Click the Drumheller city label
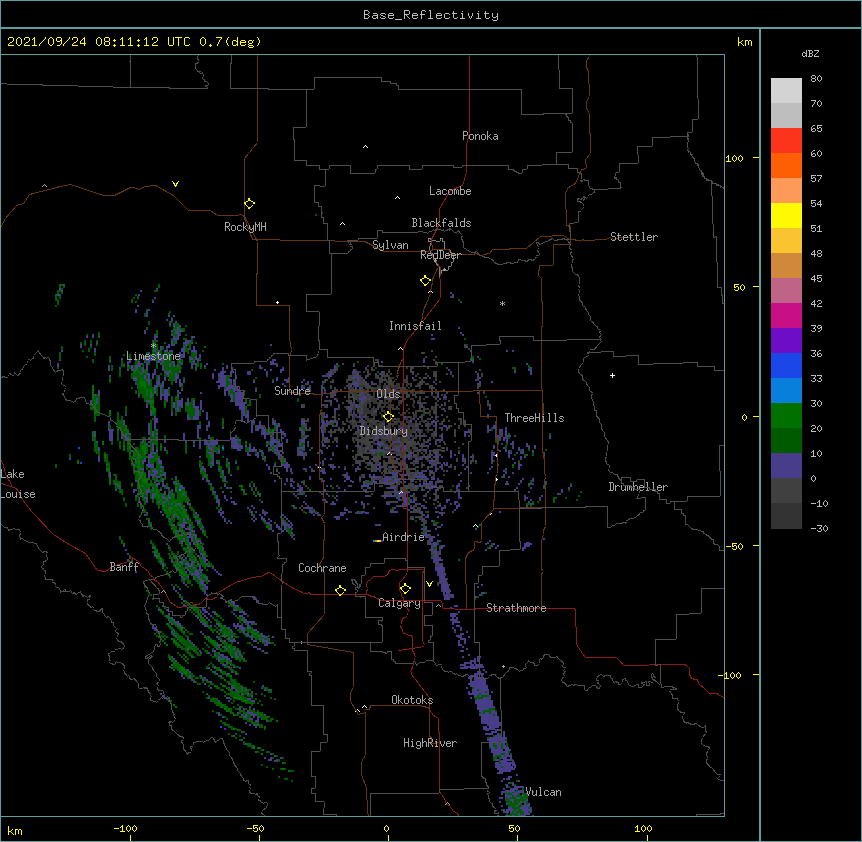The width and height of the screenshot is (862, 842). click(638, 487)
